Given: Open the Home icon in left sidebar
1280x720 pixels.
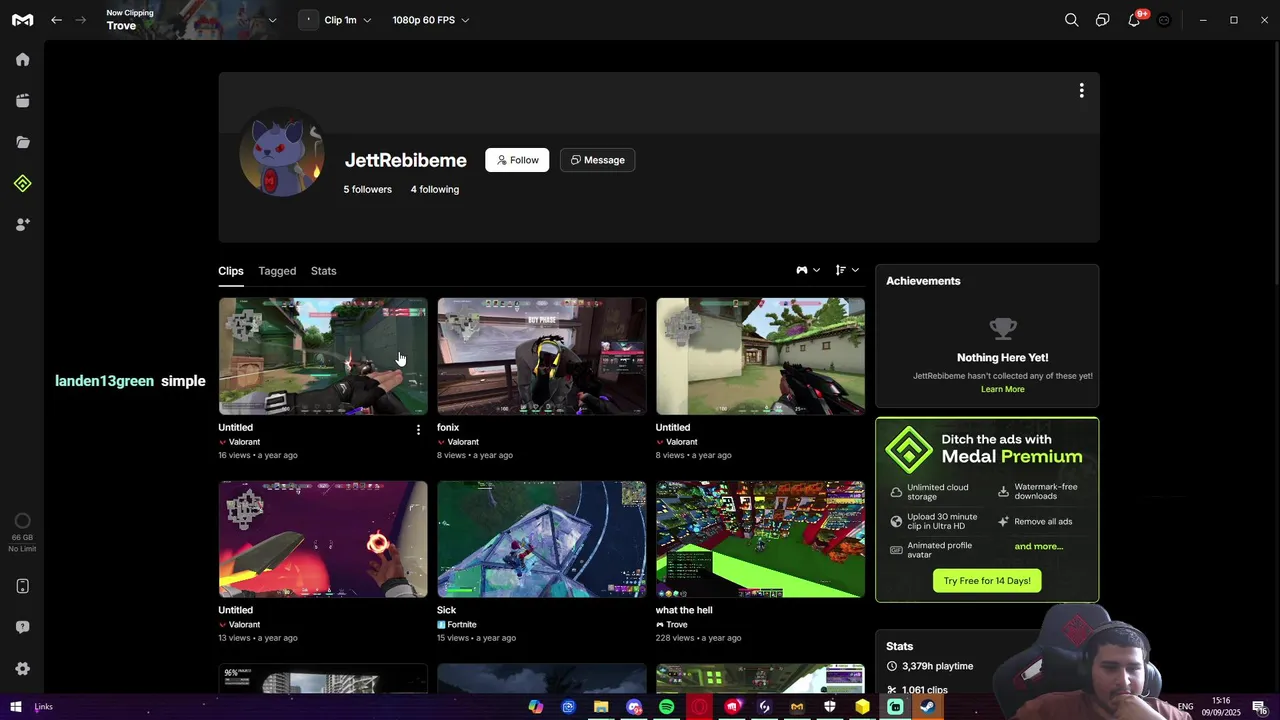Looking at the screenshot, I should (x=22, y=59).
